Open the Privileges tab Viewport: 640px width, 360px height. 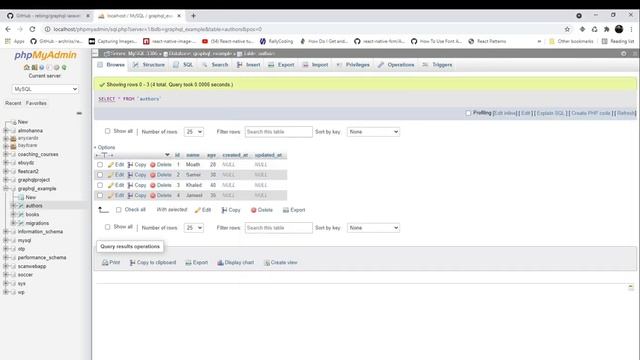(x=353, y=65)
